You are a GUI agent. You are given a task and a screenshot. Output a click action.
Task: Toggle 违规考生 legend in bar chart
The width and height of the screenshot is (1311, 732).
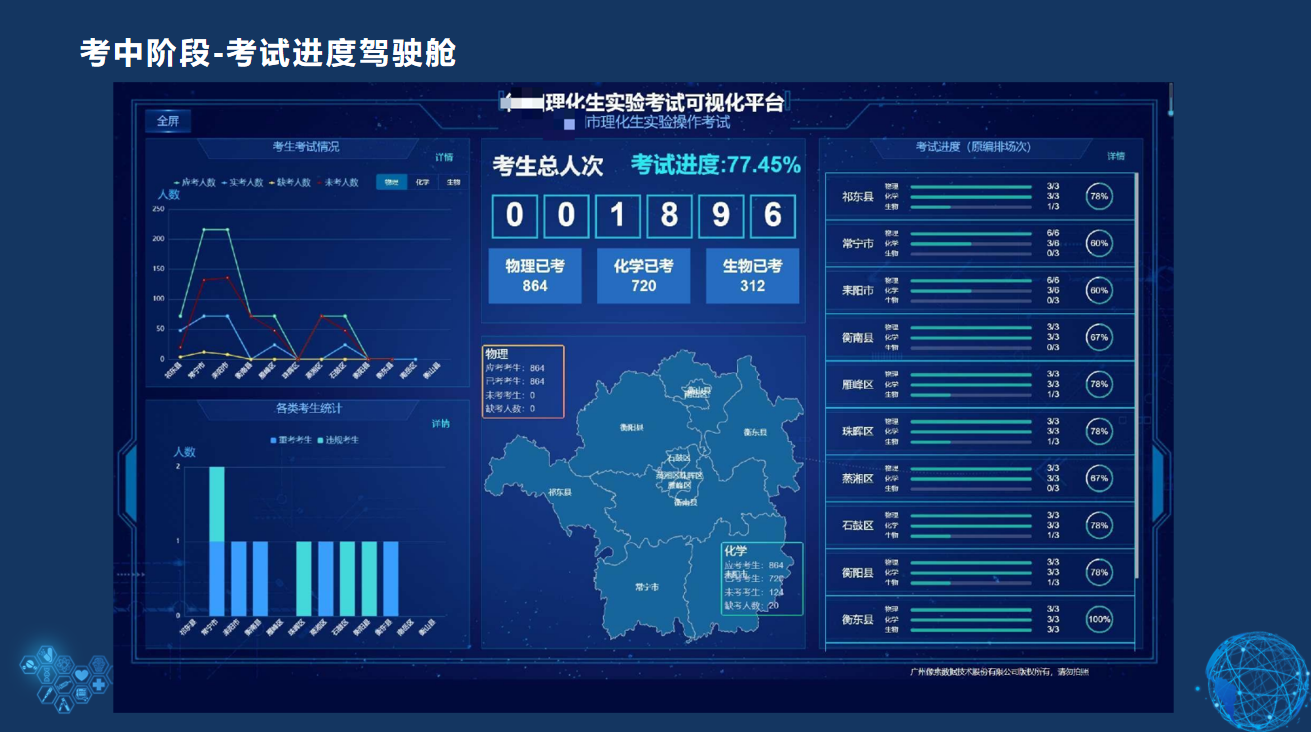click(x=340, y=440)
